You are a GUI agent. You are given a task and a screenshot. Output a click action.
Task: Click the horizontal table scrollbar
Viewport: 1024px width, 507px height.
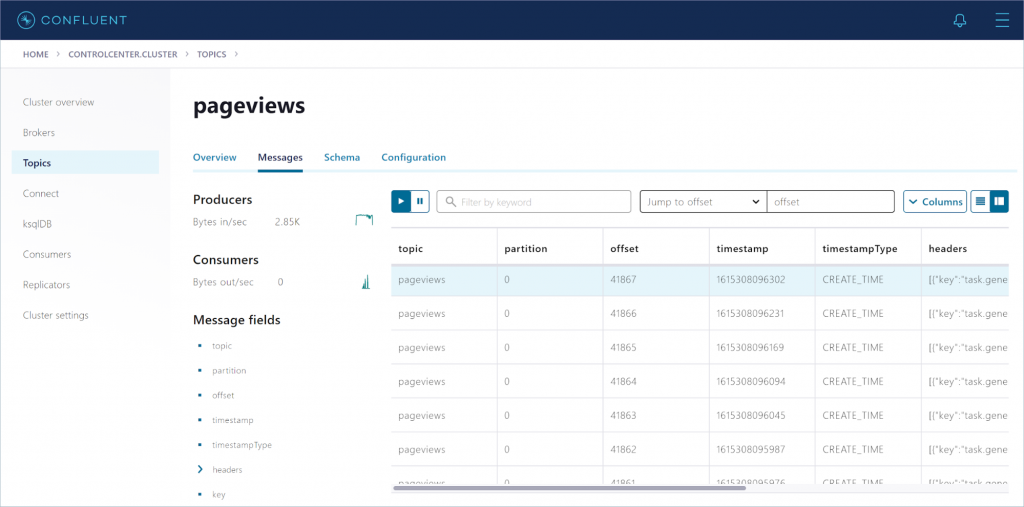[570, 488]
